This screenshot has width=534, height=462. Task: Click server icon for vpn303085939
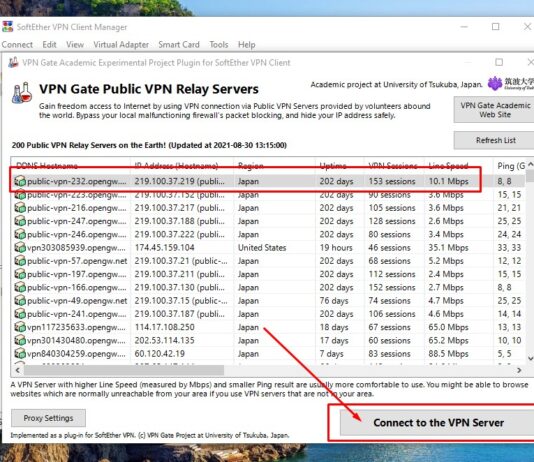pos(20,248)
